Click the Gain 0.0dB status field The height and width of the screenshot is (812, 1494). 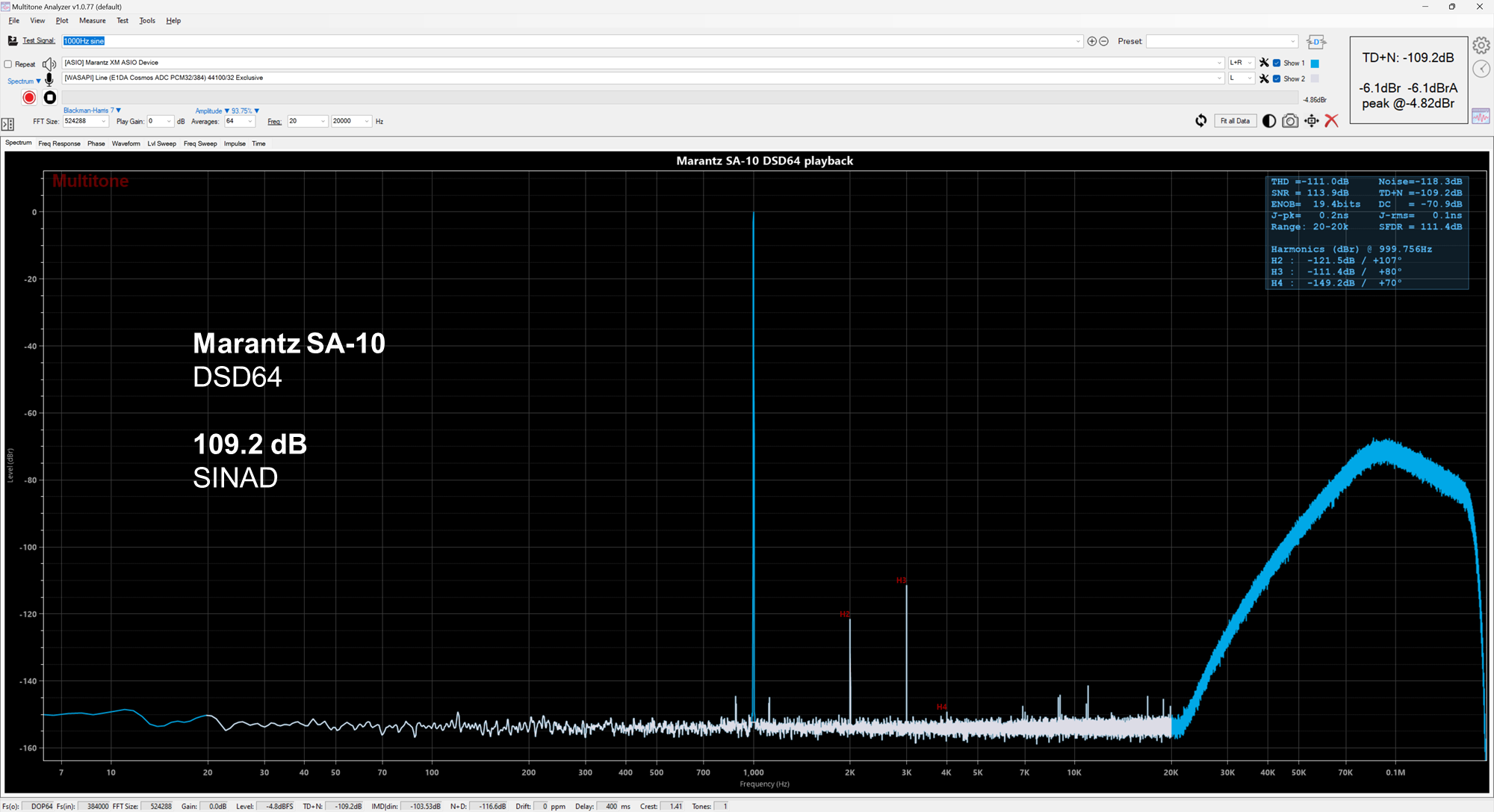[214, 806]
